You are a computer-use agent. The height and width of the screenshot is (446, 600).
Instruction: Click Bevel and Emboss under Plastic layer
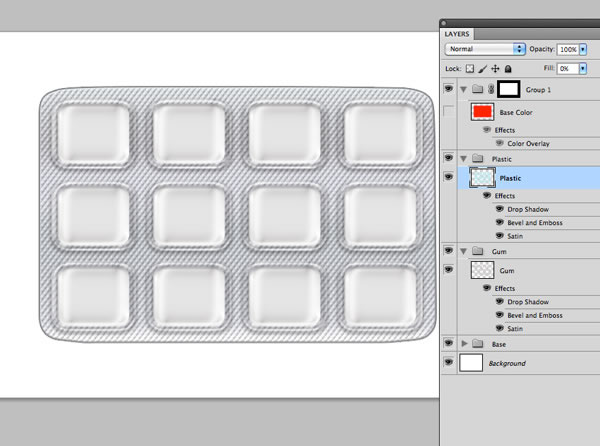click(x=535, y=223)
